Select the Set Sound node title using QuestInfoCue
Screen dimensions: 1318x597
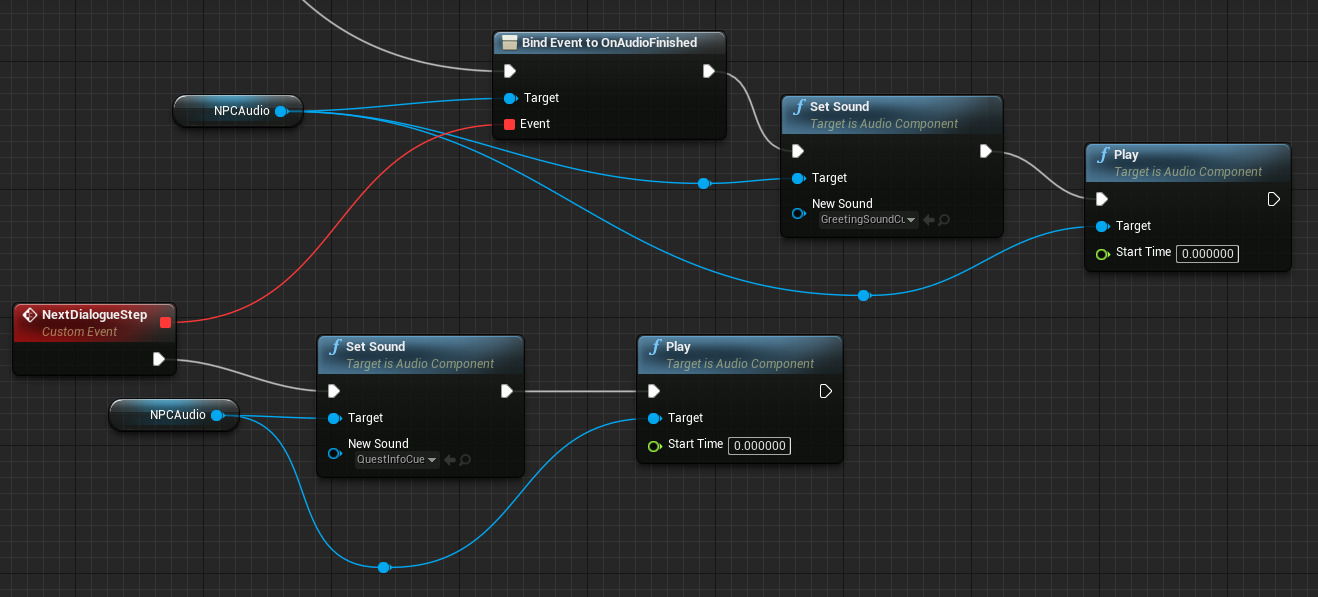(376, 347)
